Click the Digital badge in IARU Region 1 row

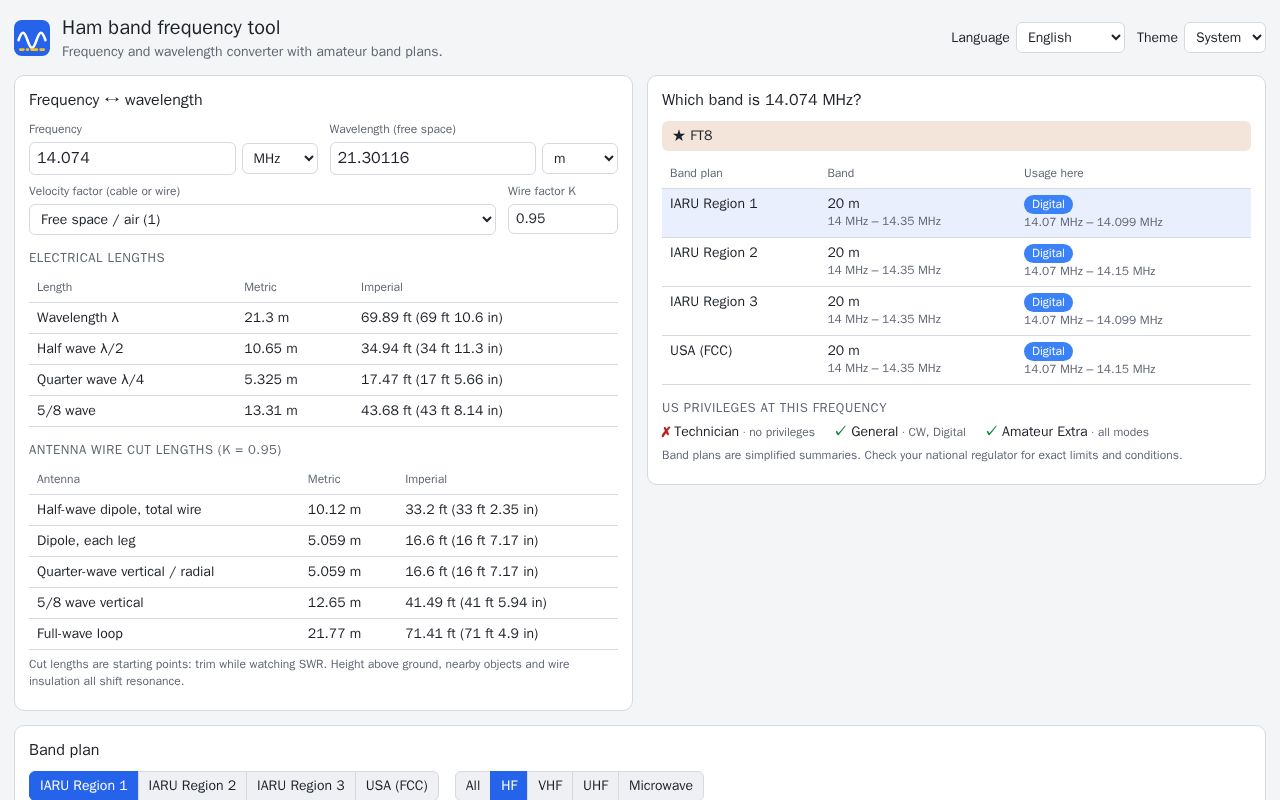(x=1048, y=204)
